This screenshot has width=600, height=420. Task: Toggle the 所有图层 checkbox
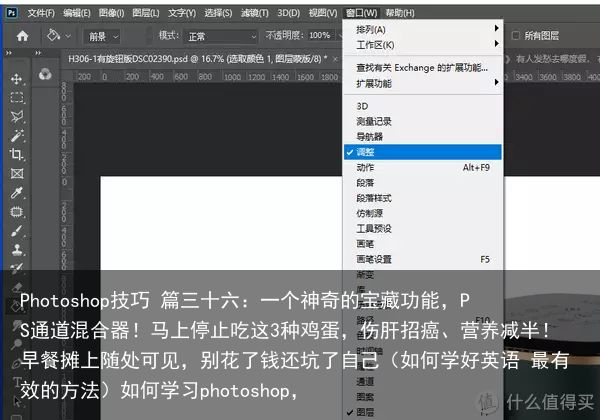(515, 36)
